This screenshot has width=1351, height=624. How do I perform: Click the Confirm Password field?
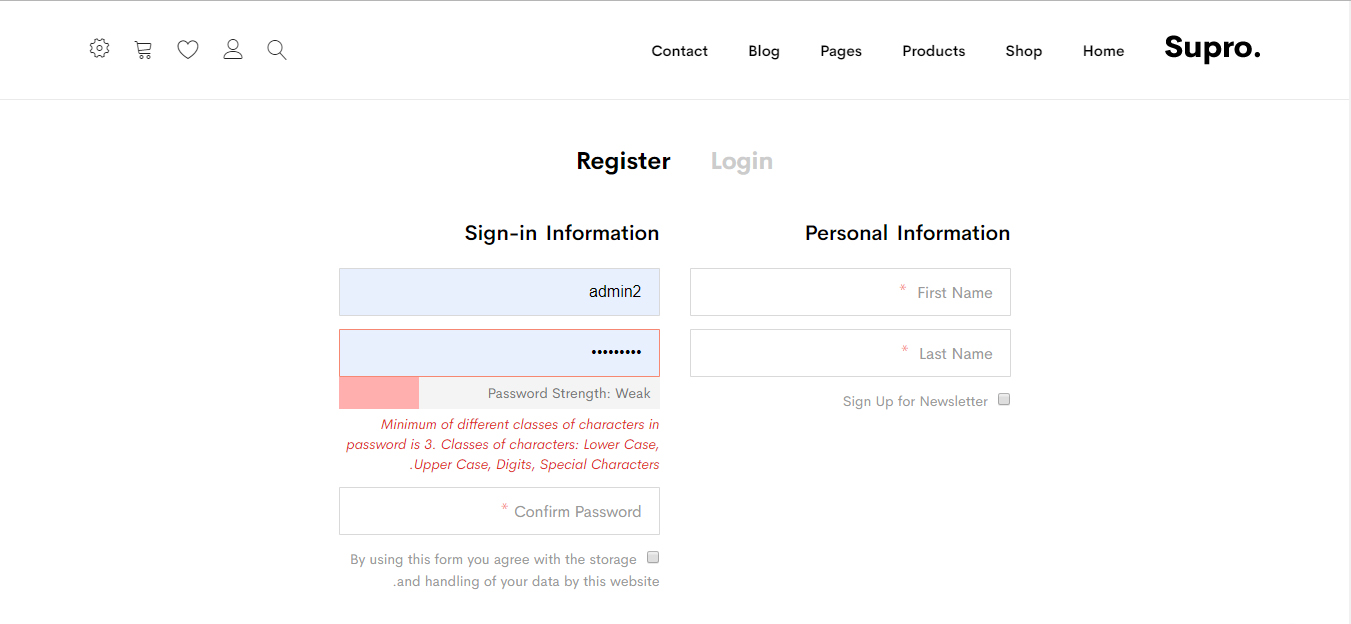coord(499,511)
